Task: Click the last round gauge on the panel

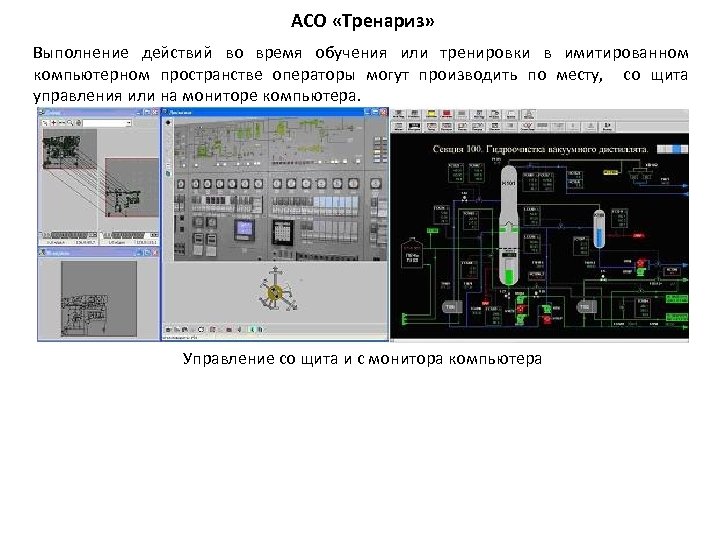Action: (x=376, y=184)
